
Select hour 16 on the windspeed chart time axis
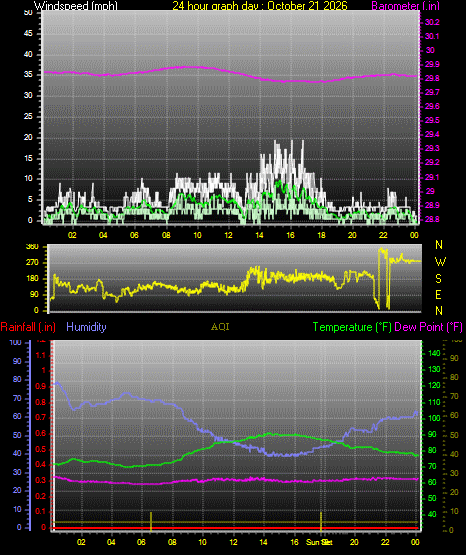coord(290,235)
